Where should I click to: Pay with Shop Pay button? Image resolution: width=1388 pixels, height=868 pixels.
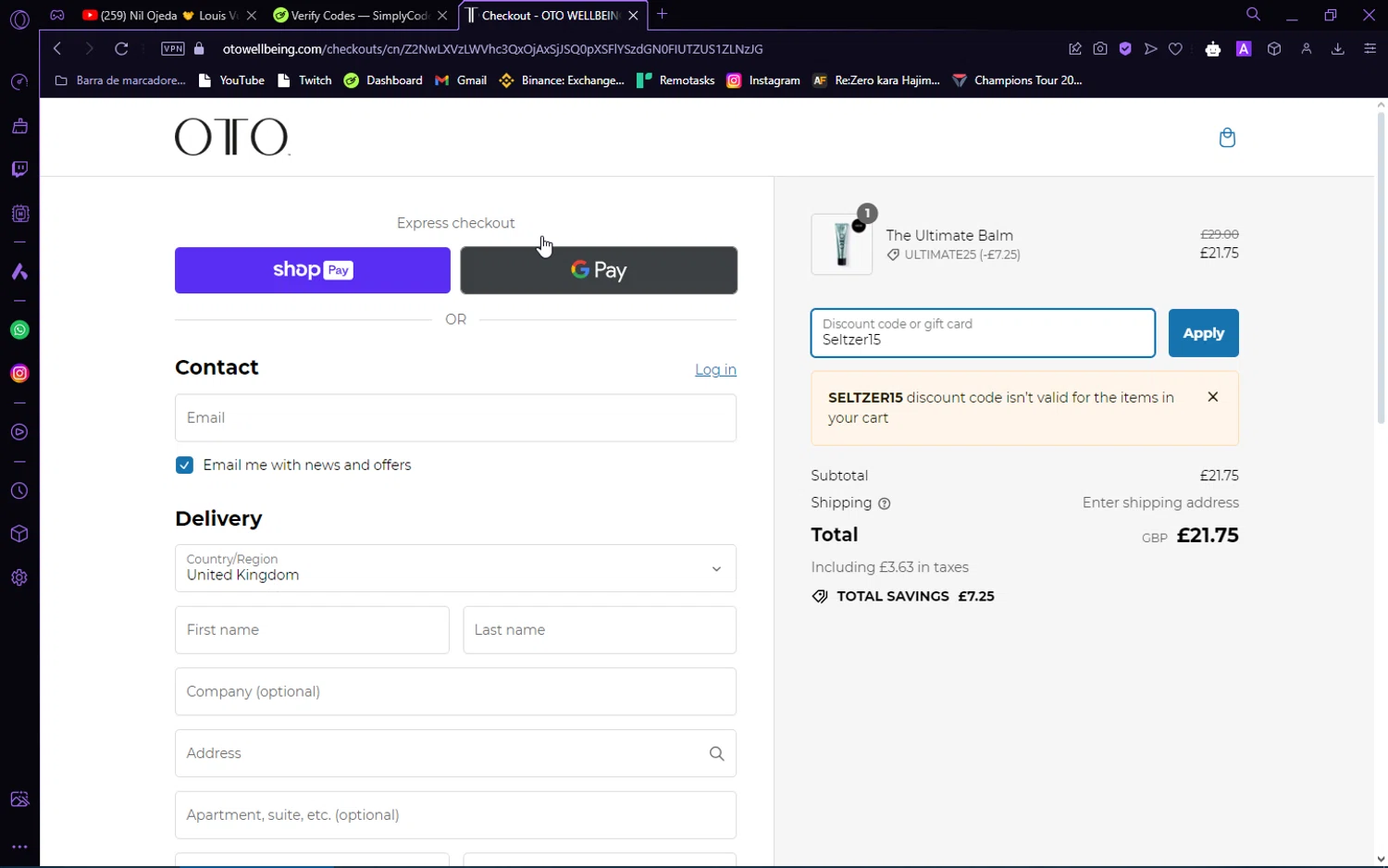pyautogui.click(x=313, y=270)
